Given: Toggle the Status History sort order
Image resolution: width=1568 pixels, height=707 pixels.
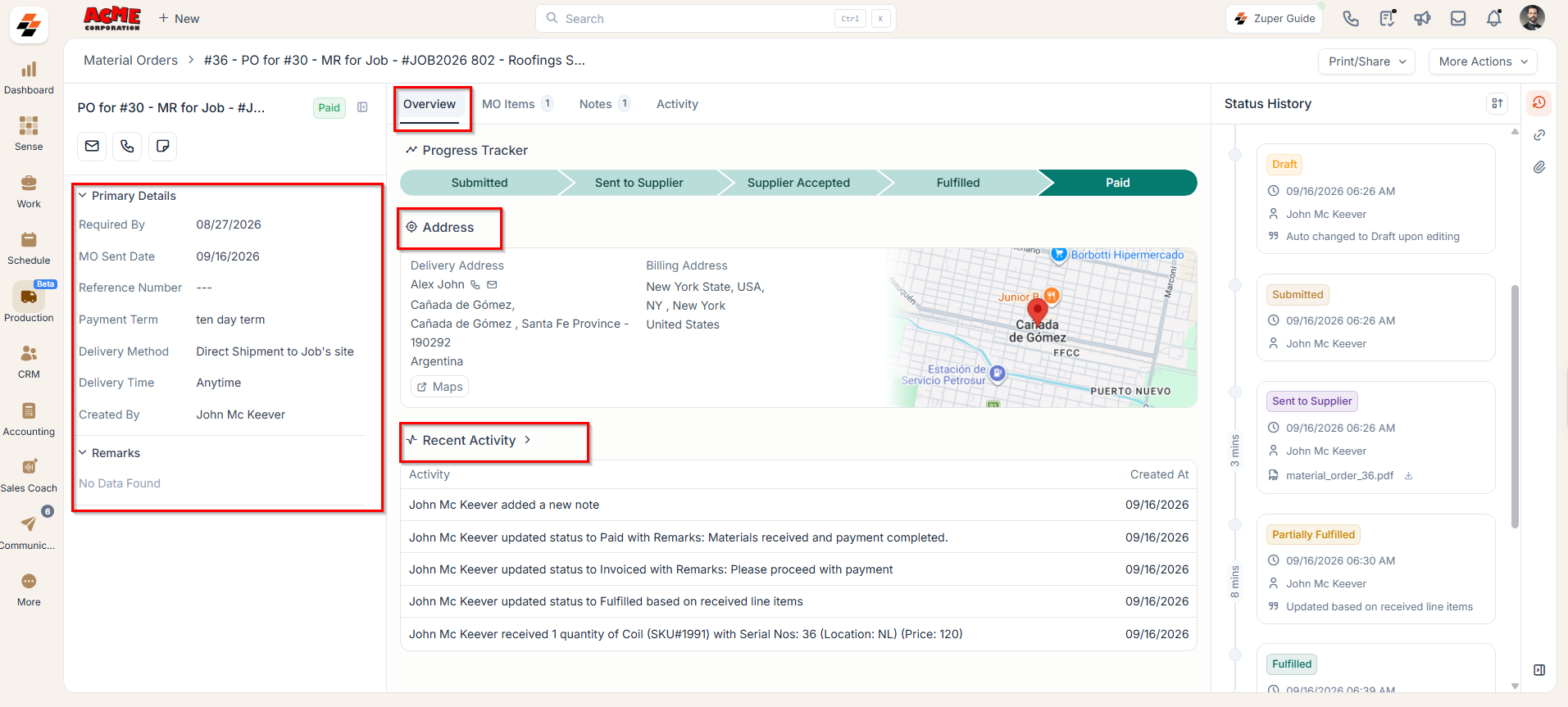Looking at the screenshot, I should (x=1497, y=103).
